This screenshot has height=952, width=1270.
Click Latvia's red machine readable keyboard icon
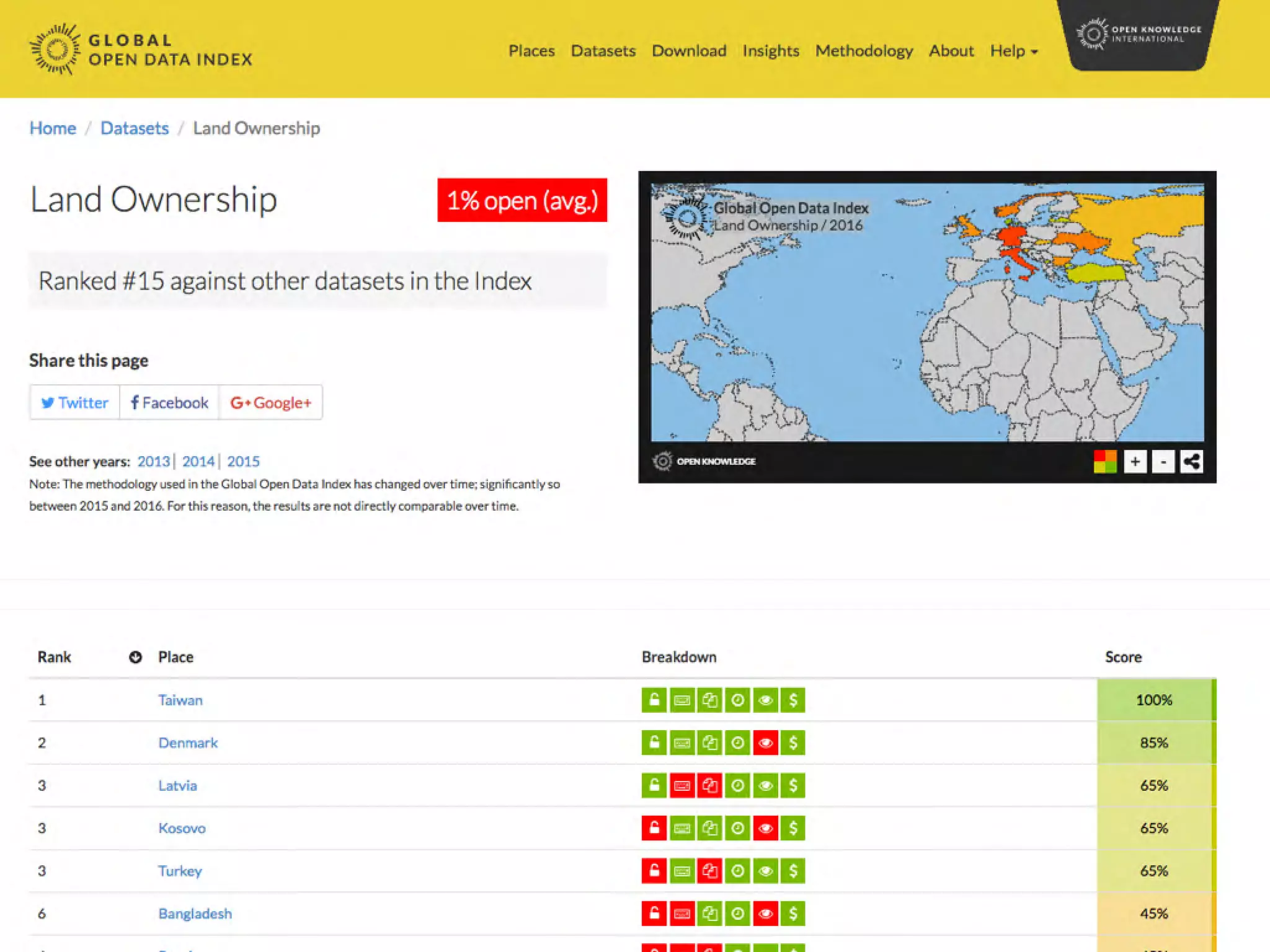click(x=682, y=786)
